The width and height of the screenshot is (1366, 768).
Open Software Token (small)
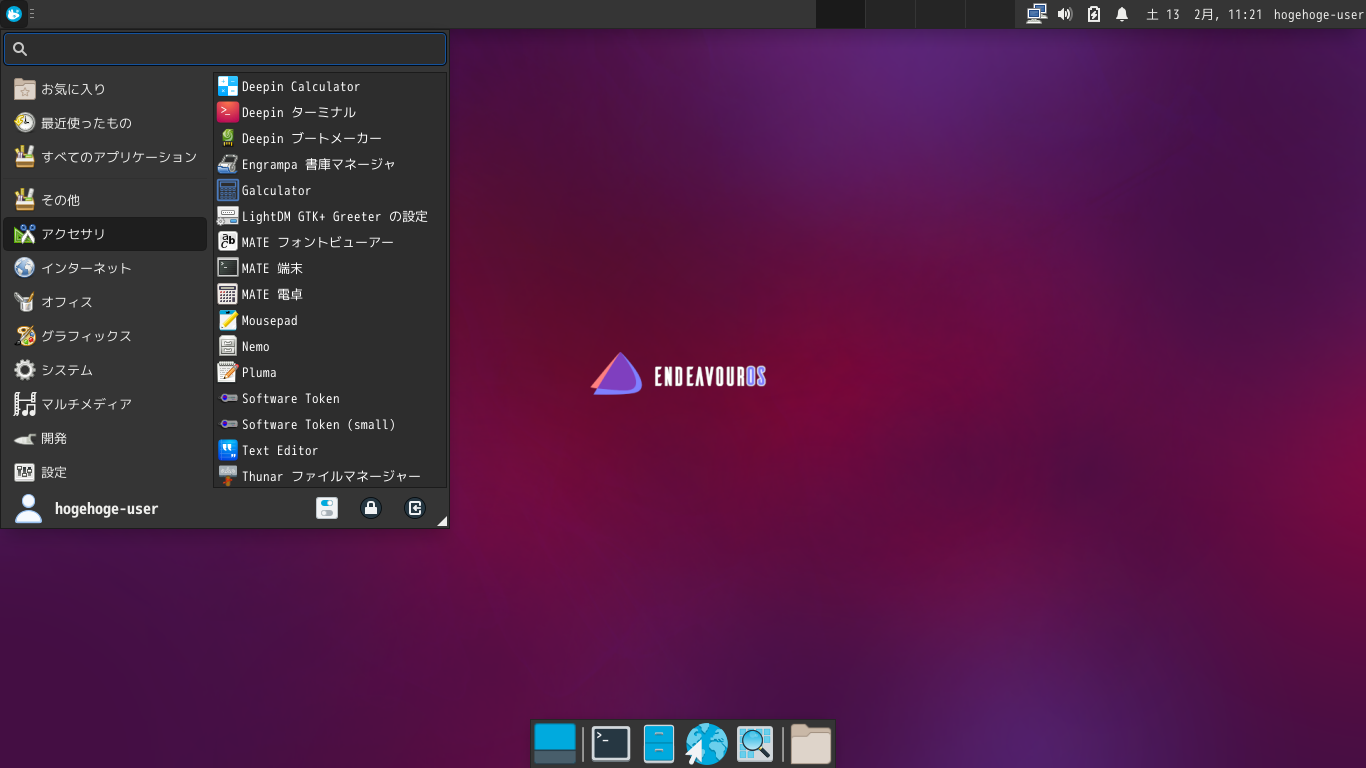click(x=330, y=425)
